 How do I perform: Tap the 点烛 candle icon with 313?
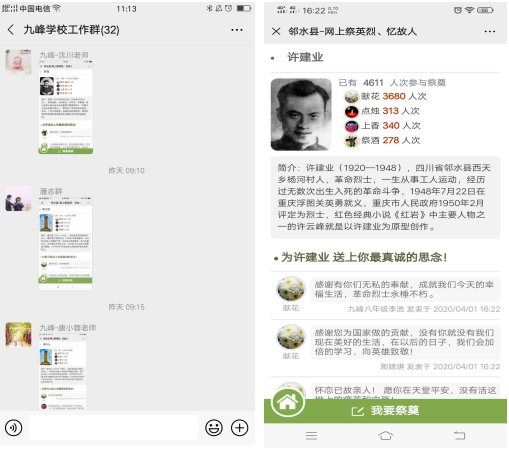(351, 111)
